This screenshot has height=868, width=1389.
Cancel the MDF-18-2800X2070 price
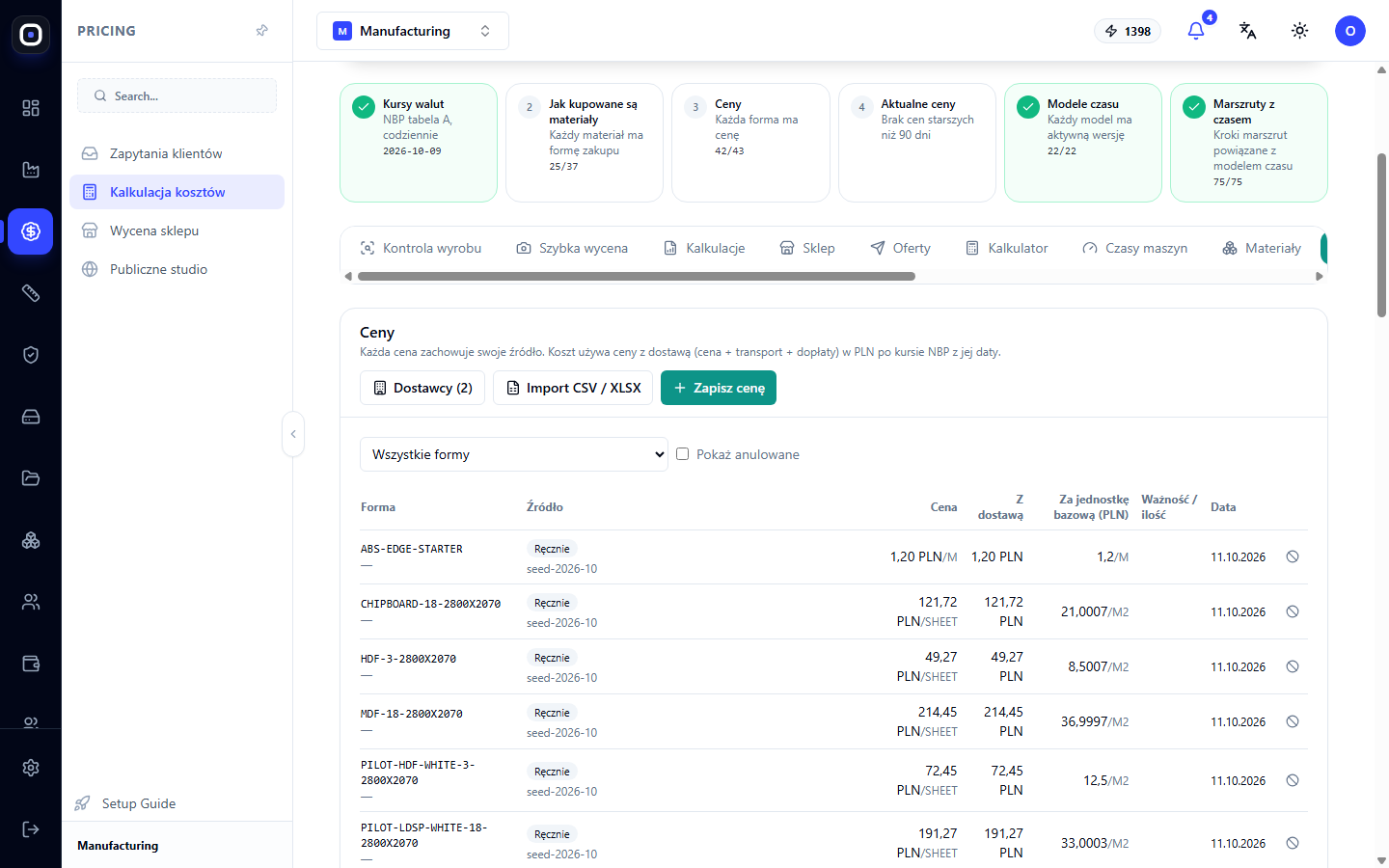pos(1293,721)
